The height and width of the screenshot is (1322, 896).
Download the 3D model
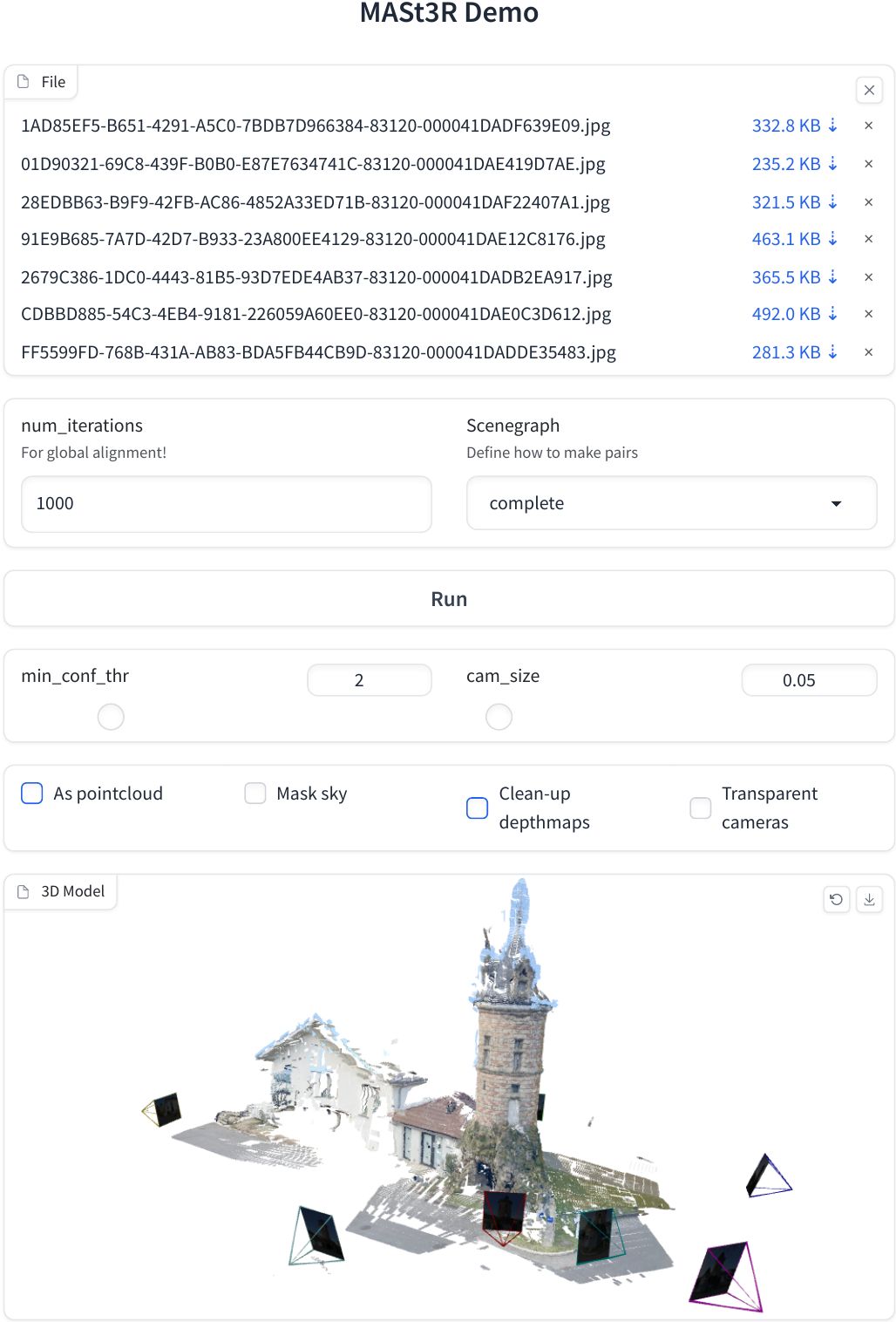click(x=869, y=899)
